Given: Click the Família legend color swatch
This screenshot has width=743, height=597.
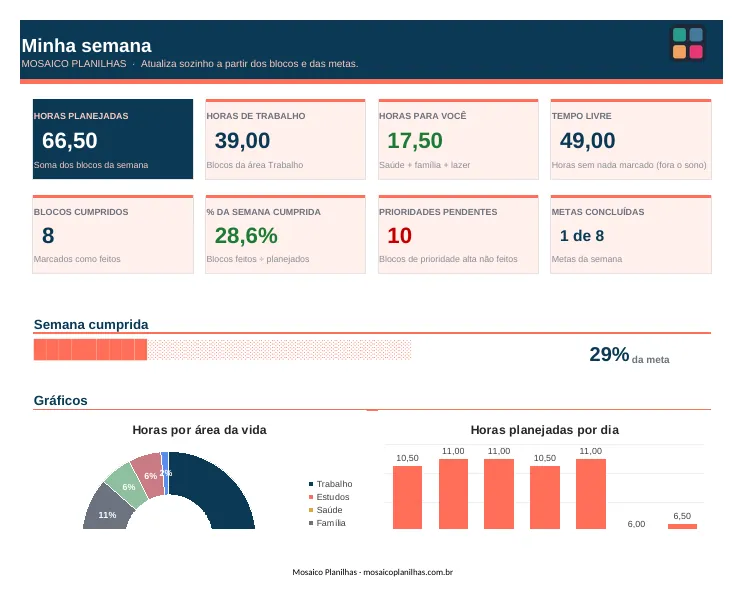Looking at the screenshot, I should [x=311, y=523].
